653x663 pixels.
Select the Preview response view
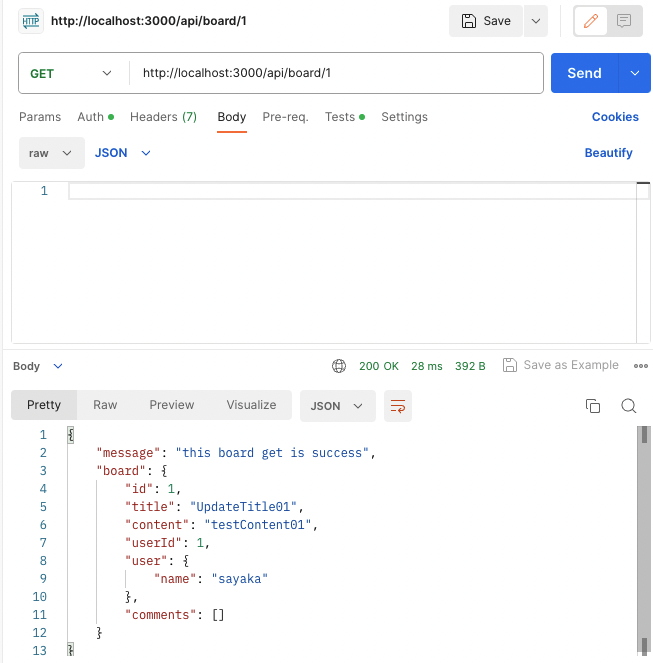[172, 405]
